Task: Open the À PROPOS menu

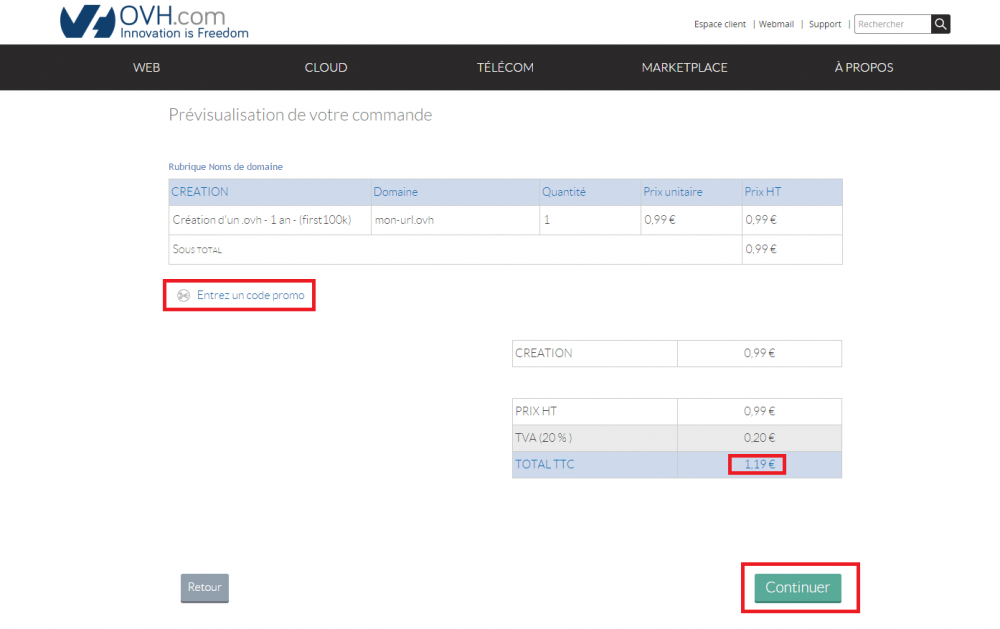Action: 863,68
